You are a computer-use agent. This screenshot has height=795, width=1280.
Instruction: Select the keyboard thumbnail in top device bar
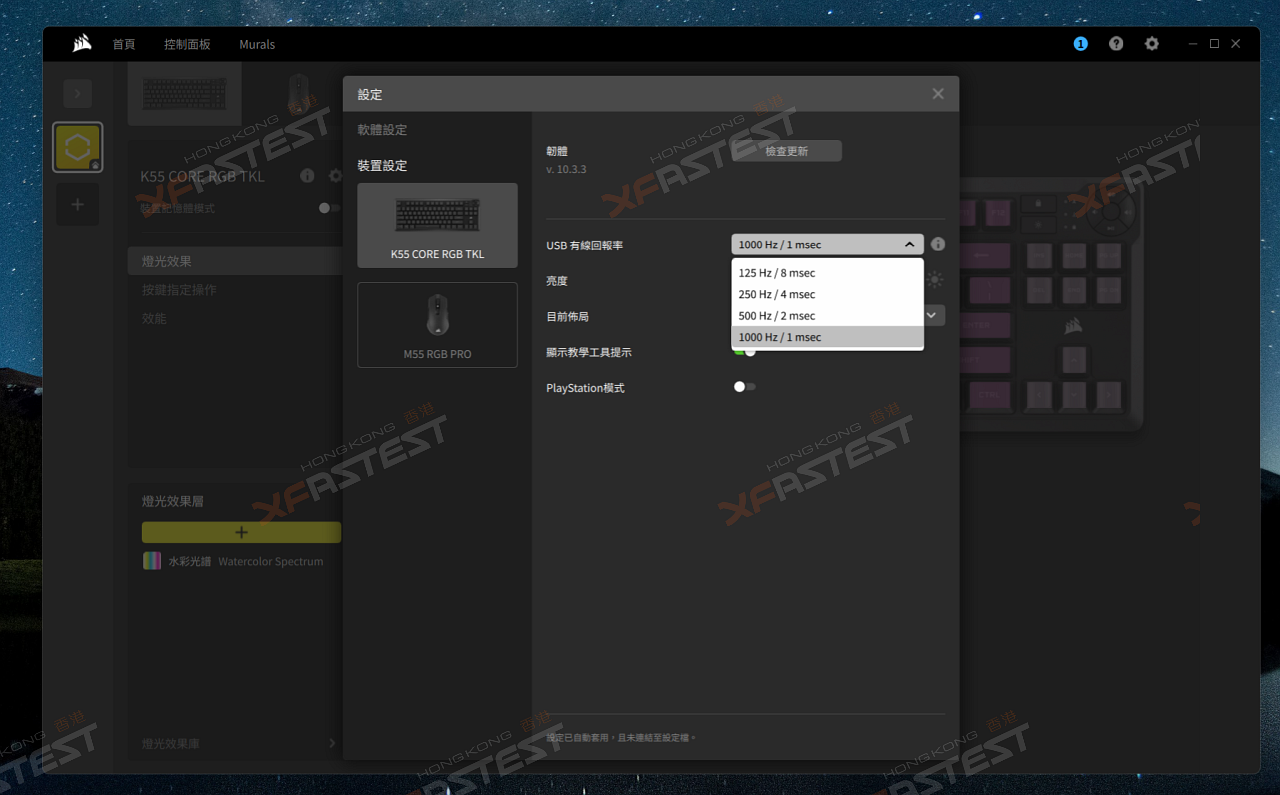tap(185, 94)
